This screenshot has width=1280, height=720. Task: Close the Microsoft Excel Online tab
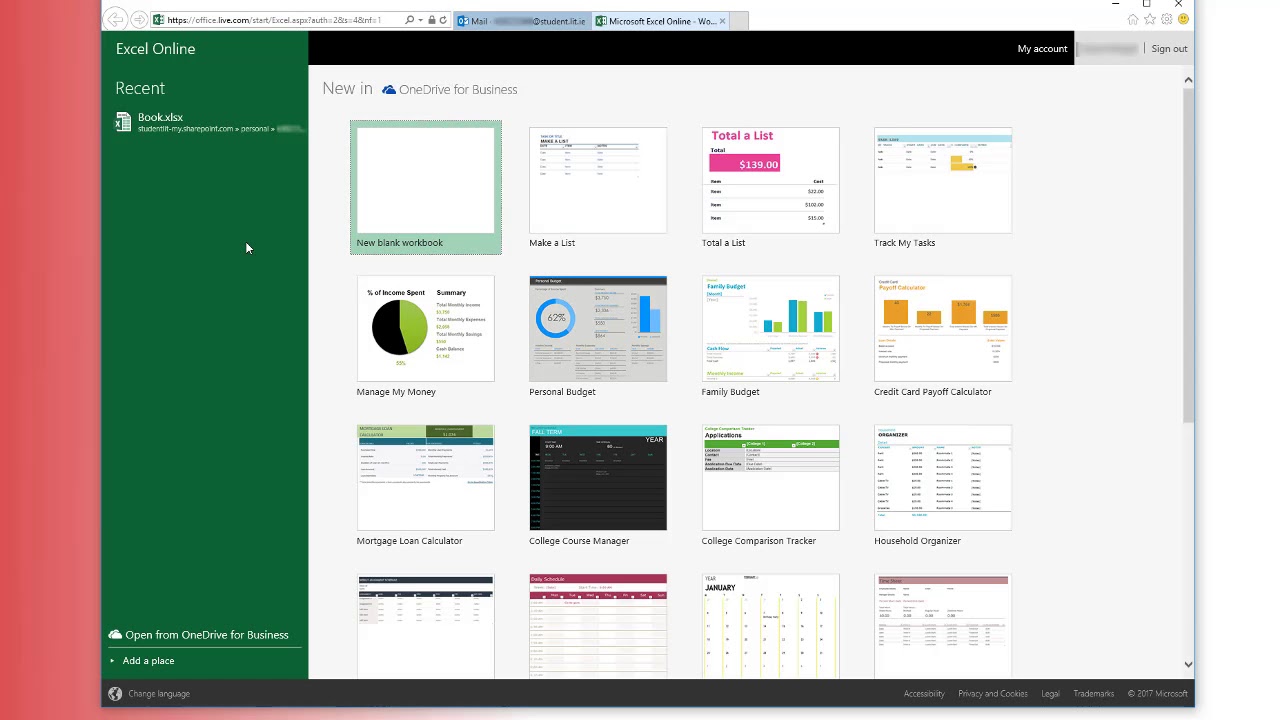point(722,21)
